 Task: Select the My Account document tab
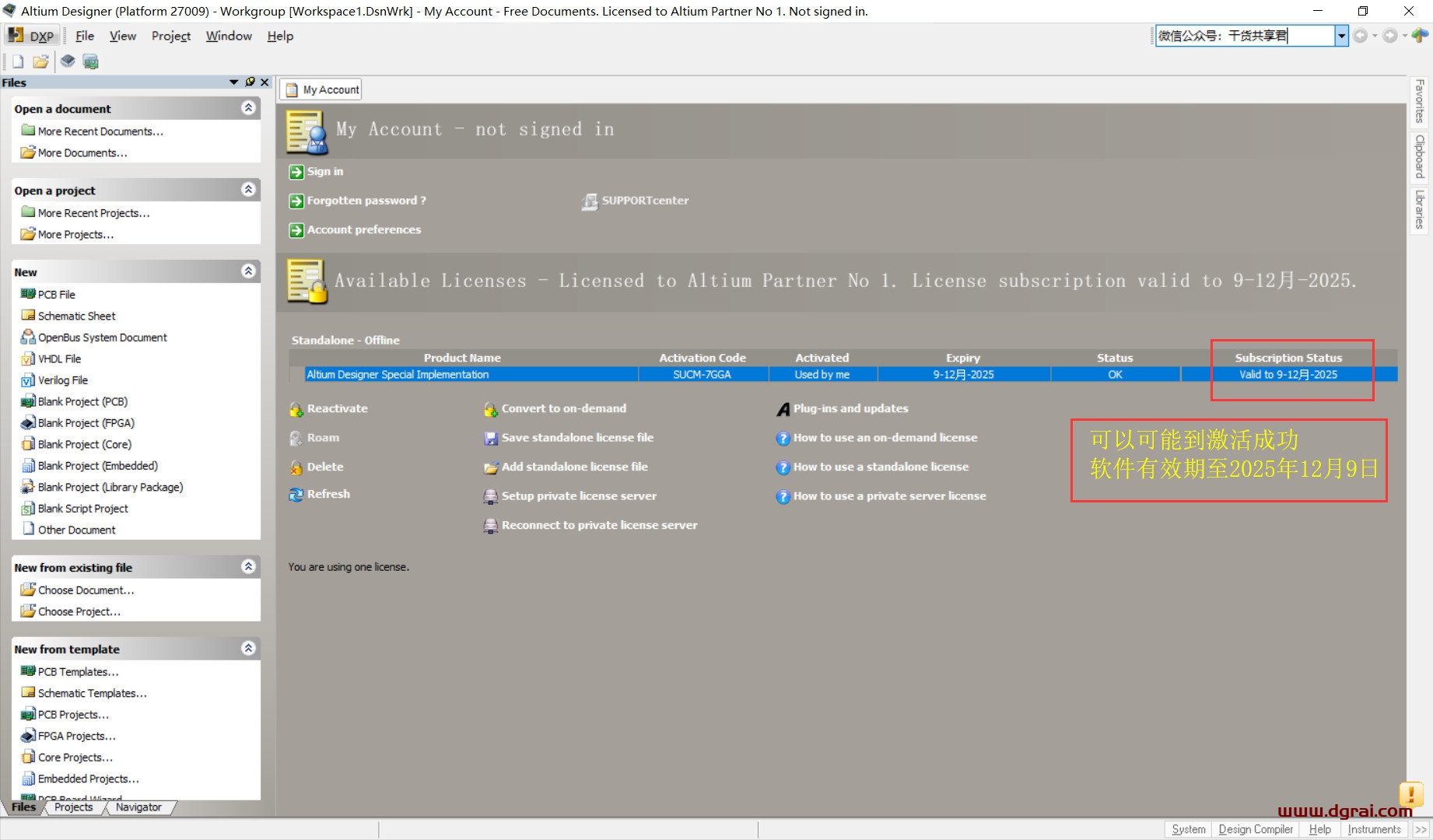pyautogui.click(x=321, y=89)
